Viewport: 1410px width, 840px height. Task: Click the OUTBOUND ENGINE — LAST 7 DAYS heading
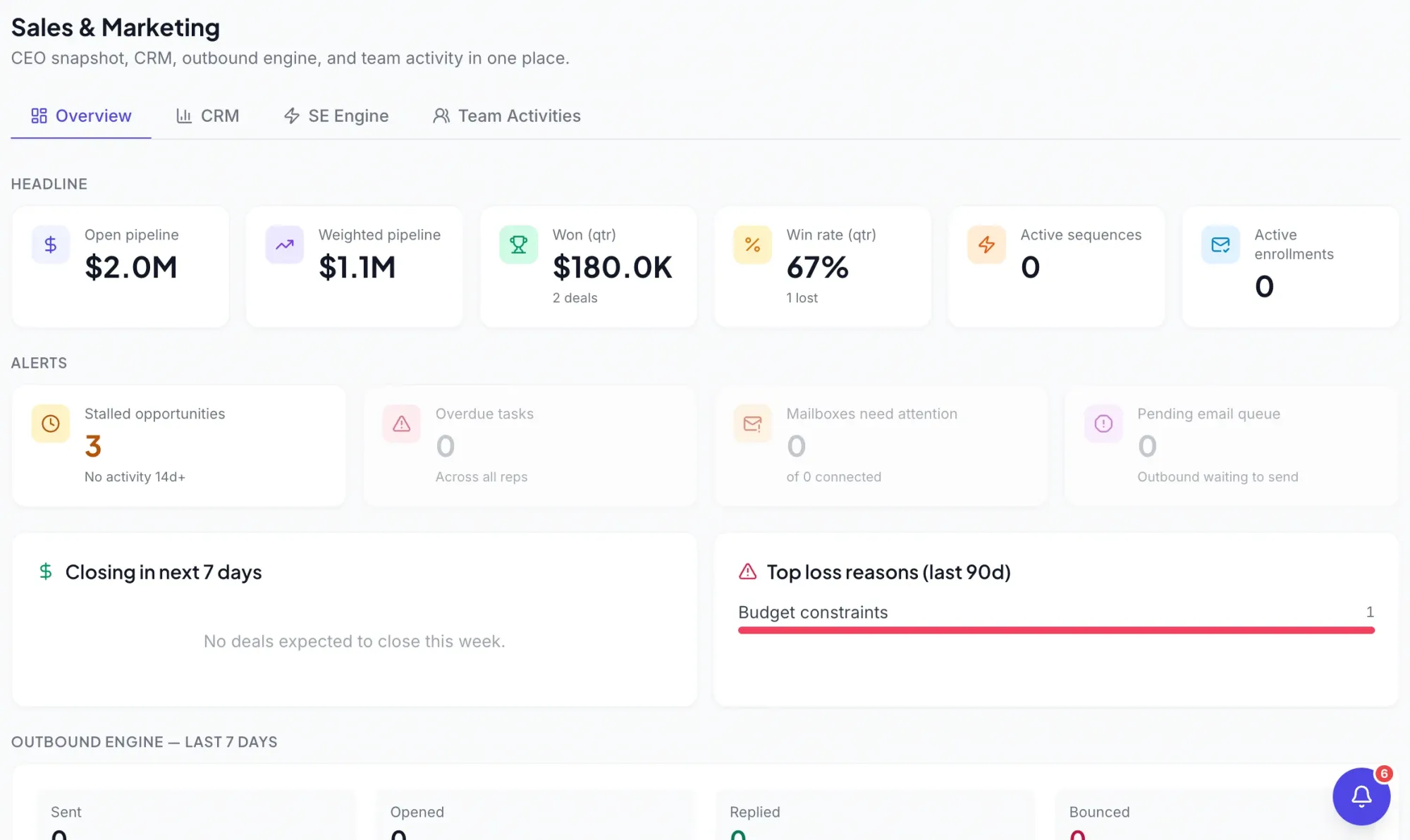click(x=145, y=742)
